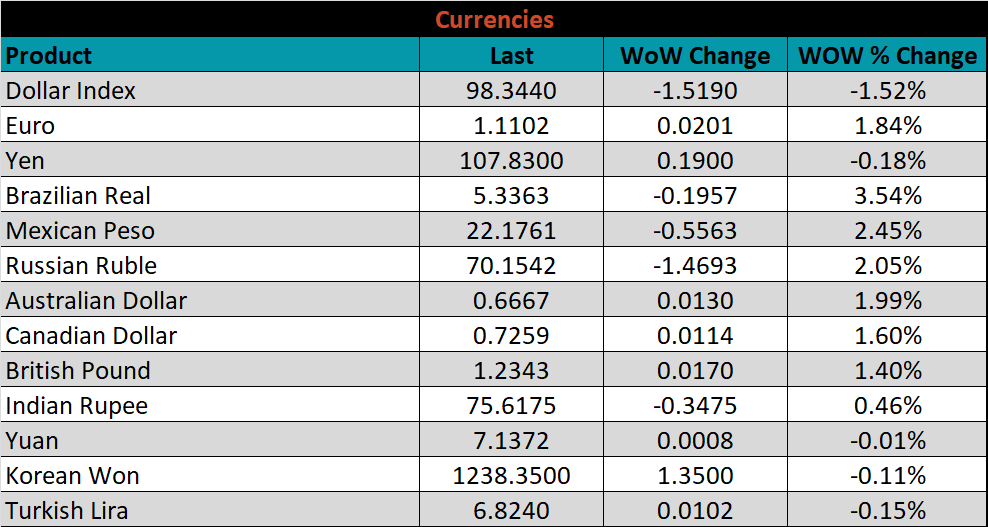Select Australian Dollar WoW change 0.0130
988x527 pixels.
pyautogui.click(x=695, y=301)
